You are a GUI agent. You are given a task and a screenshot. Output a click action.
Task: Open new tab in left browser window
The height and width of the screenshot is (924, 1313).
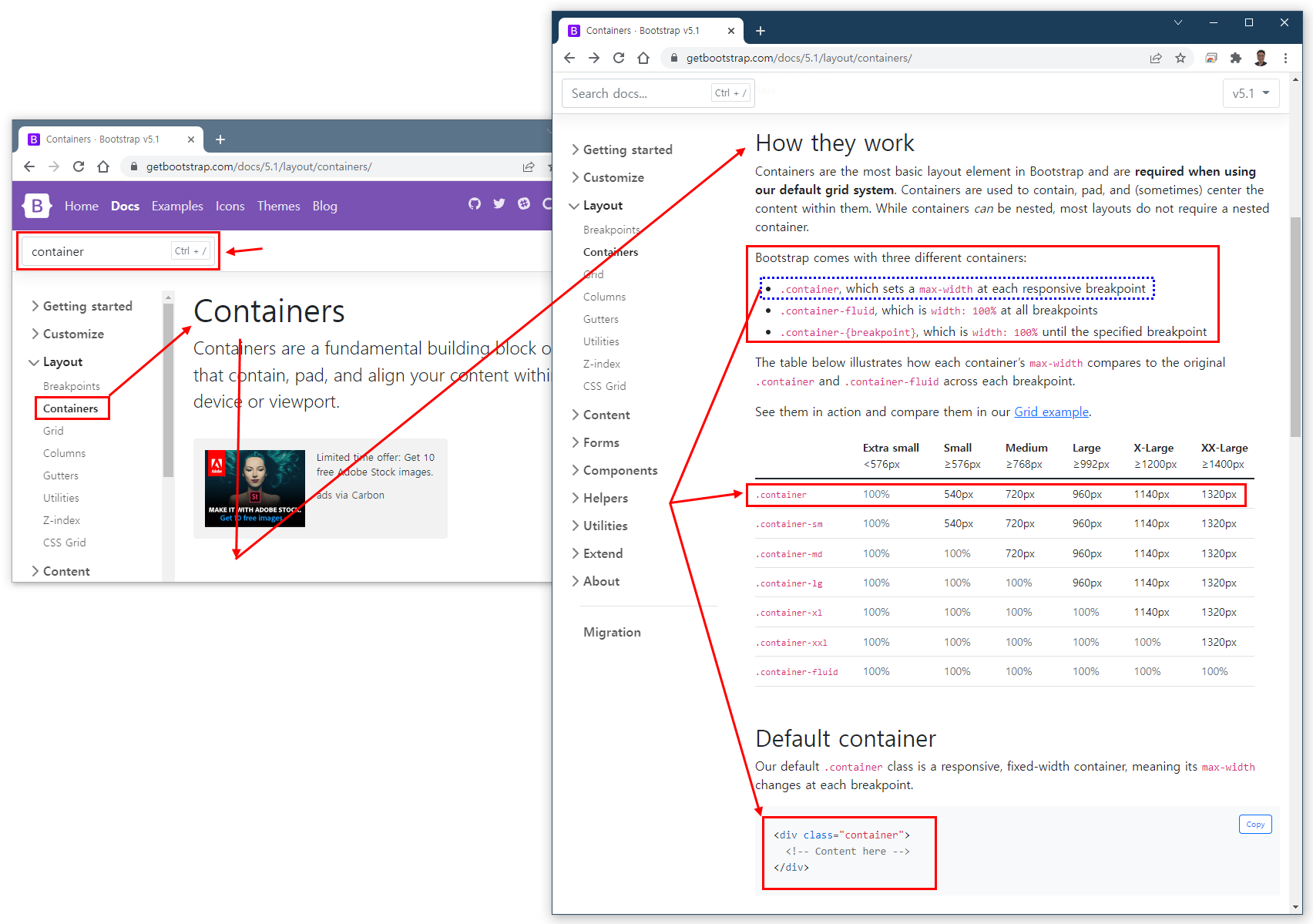point(220,139)
